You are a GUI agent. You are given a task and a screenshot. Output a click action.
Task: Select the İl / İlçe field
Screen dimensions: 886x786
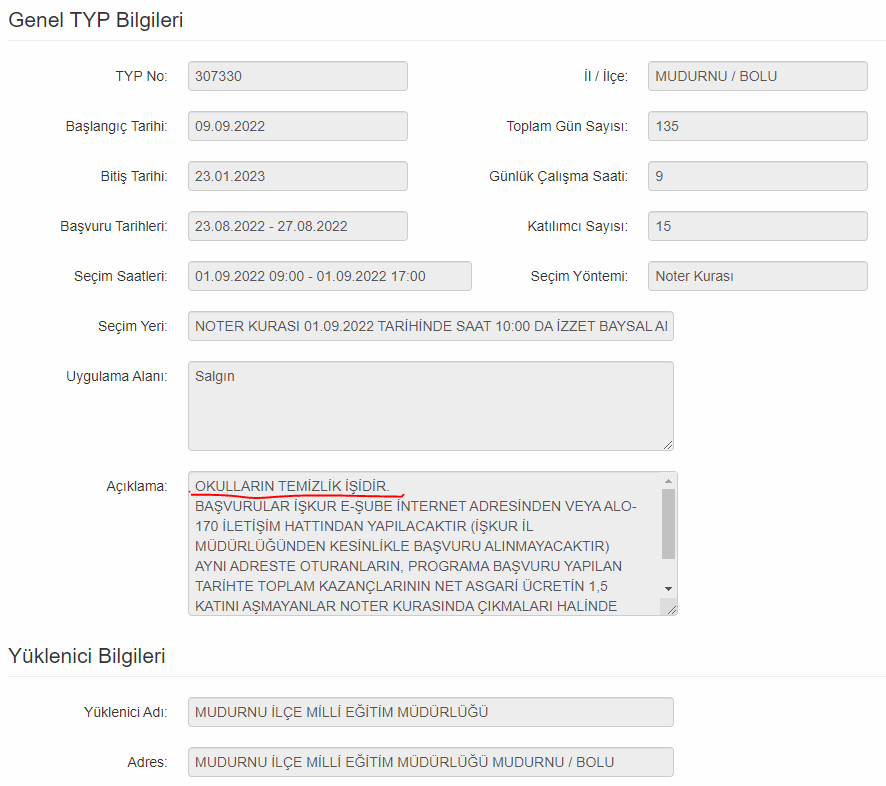(x=757, y=76)
